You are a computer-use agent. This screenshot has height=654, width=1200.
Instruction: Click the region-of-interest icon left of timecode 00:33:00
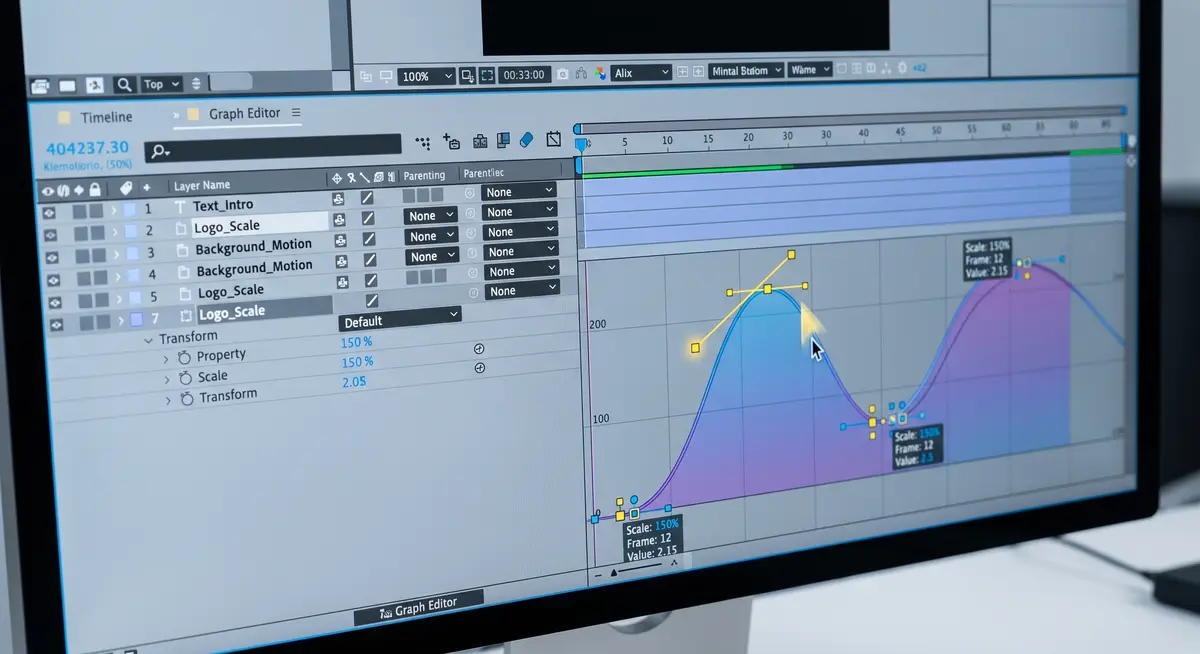487,75
